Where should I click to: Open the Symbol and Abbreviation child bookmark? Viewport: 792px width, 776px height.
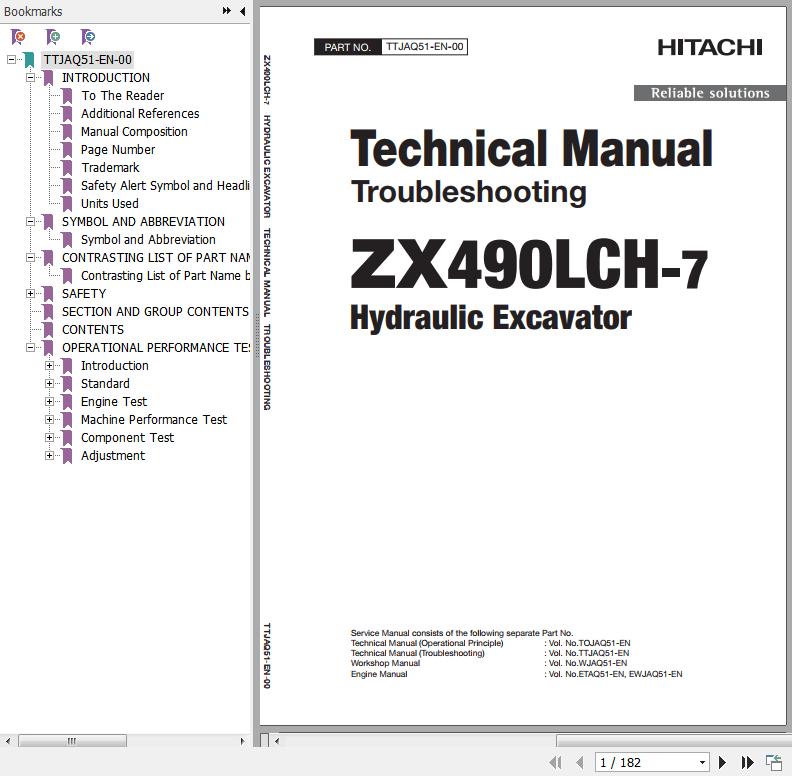click(x=148, y=239)
